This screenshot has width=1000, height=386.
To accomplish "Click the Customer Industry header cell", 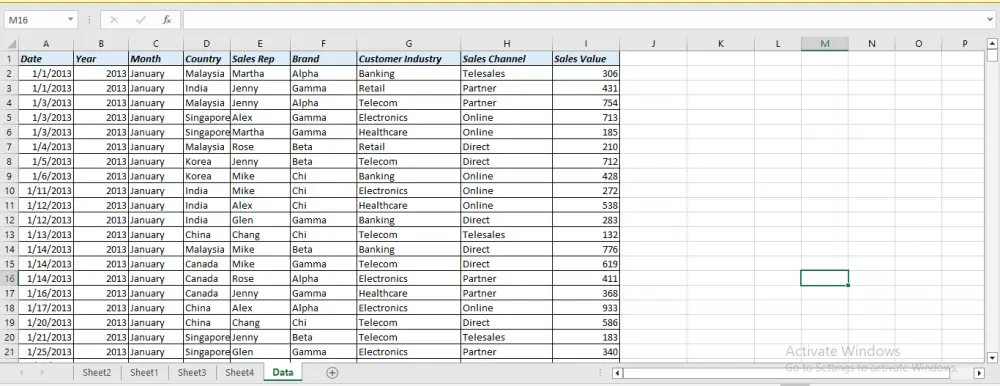I will click(x=409, y=59).
